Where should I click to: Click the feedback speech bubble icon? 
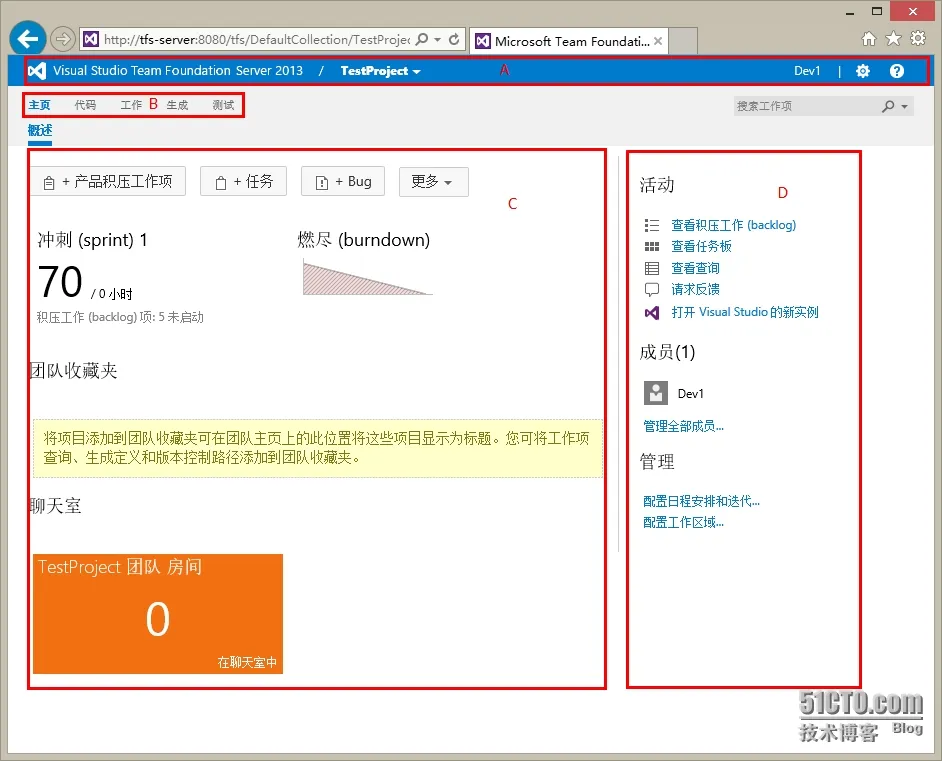tap(652, 290)
